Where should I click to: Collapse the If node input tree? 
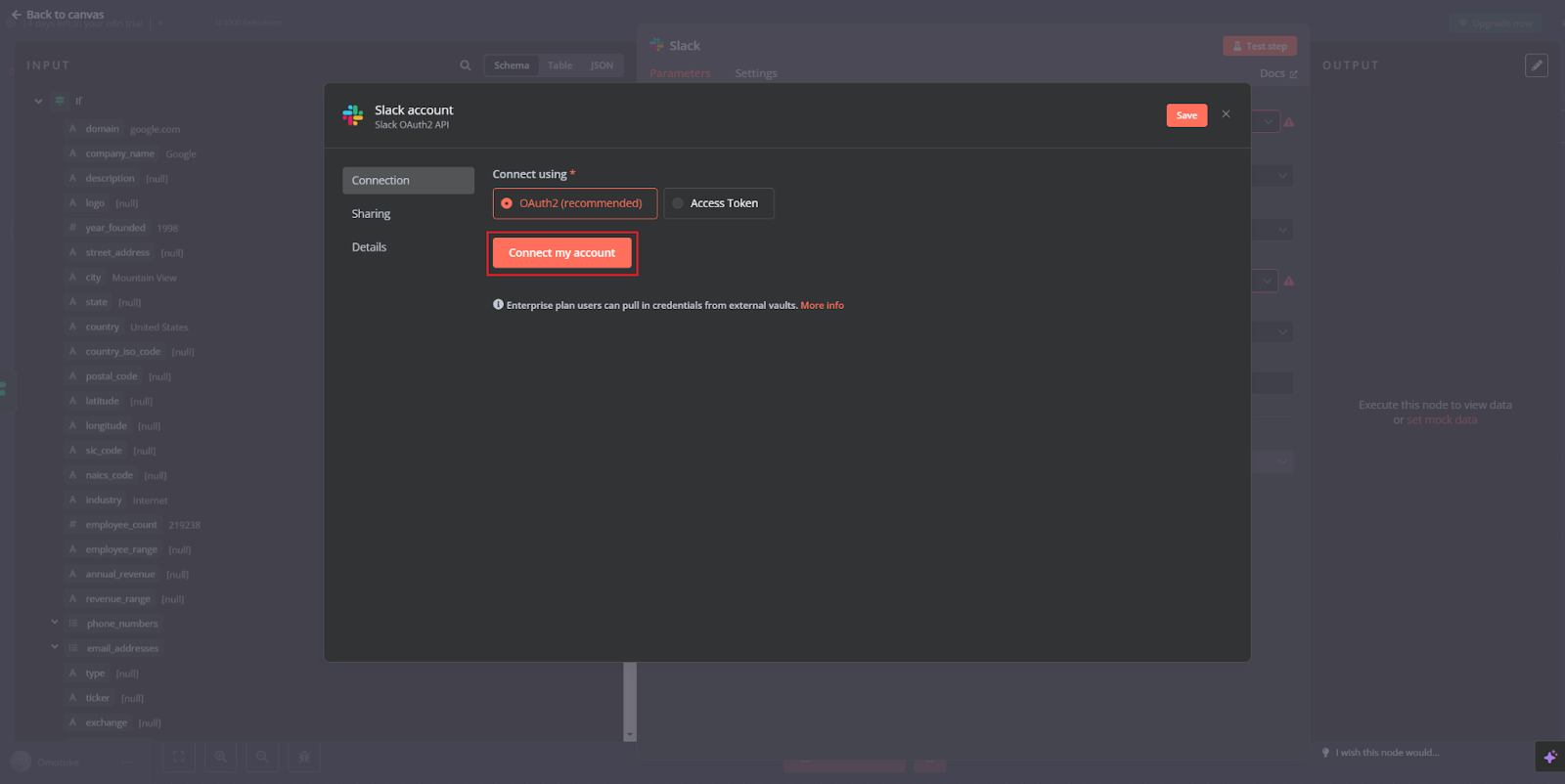pyautogui.click(x=38, y=101)
